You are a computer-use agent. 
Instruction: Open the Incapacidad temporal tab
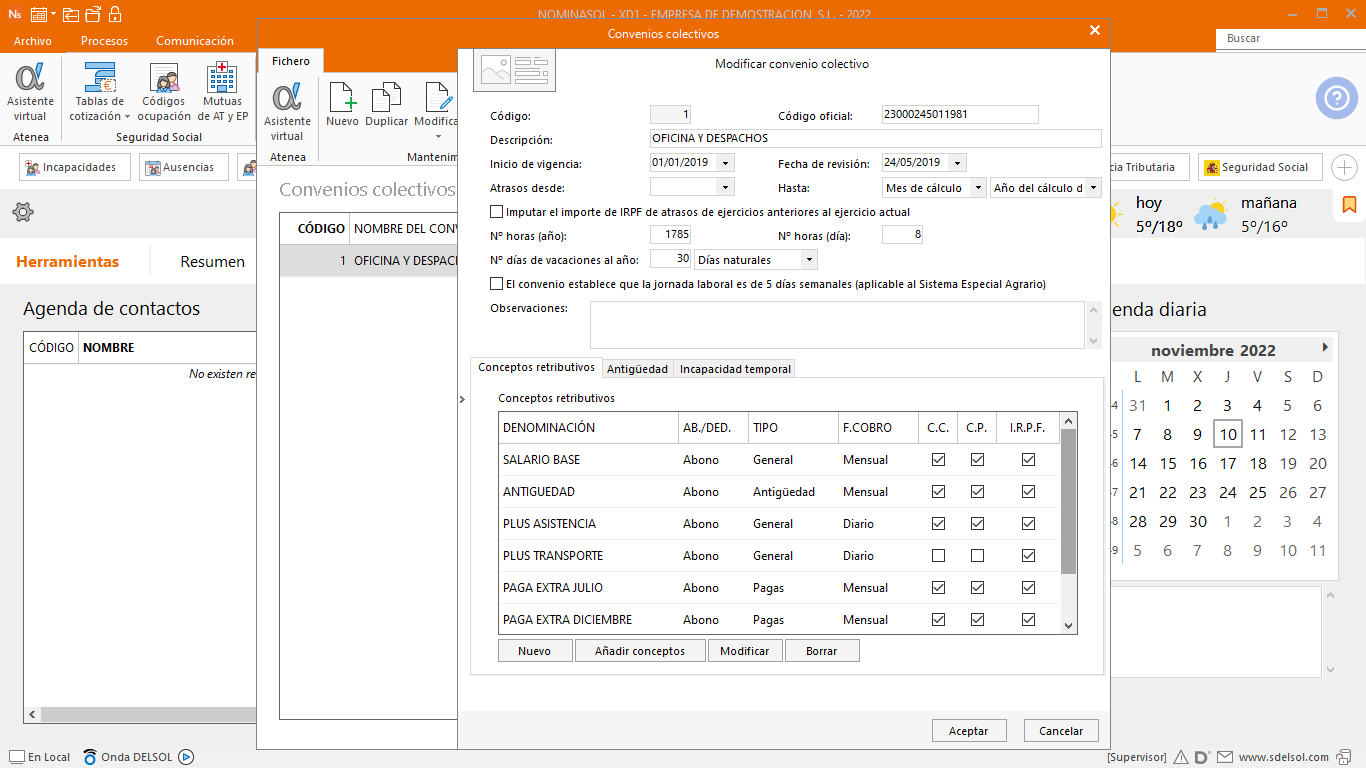[735, 369]
